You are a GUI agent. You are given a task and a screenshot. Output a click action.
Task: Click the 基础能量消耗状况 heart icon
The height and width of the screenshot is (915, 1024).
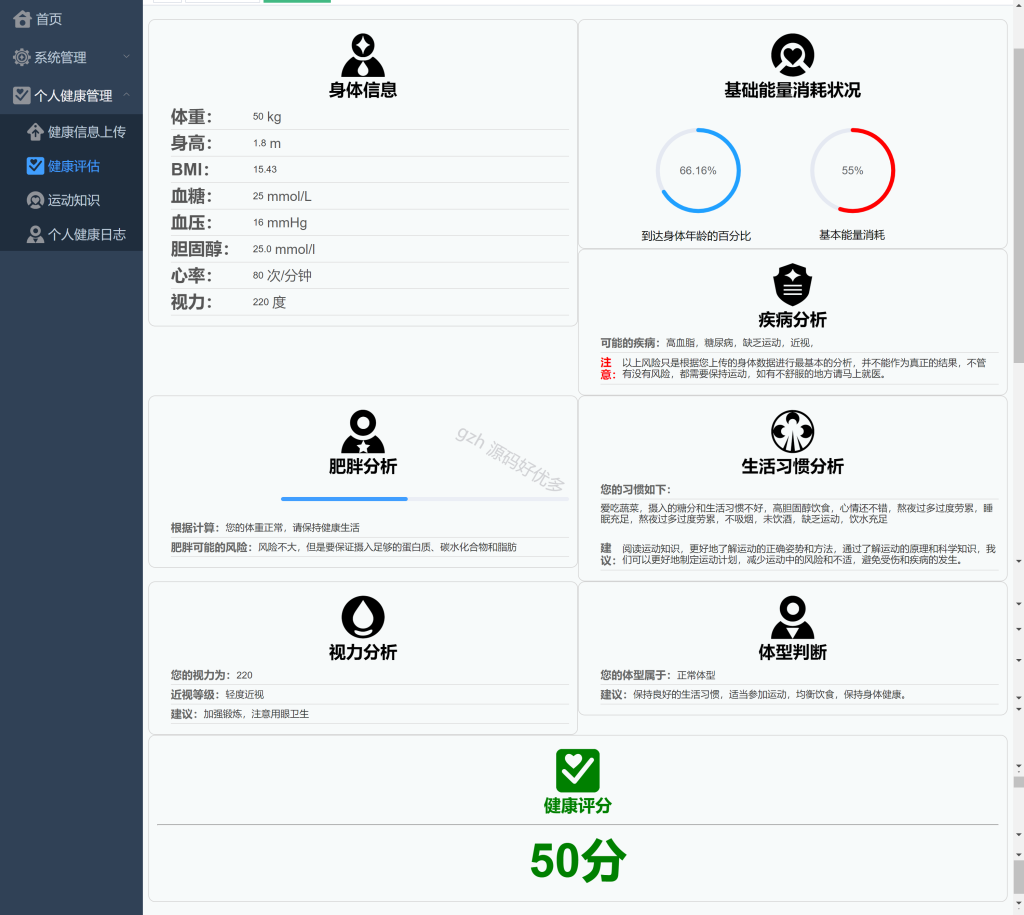pos(792,55)
